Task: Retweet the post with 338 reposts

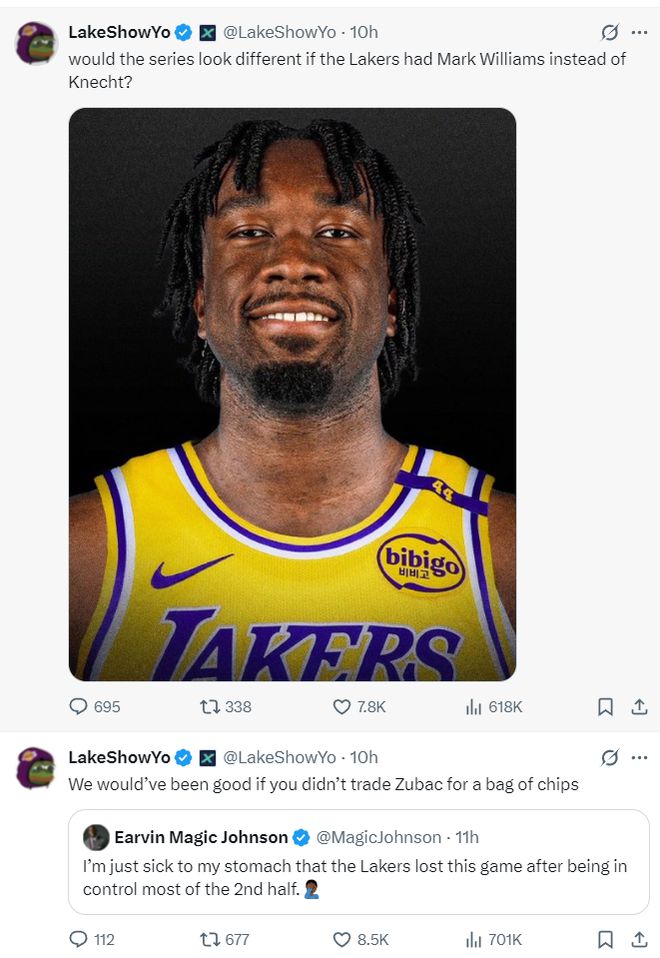Action: tap(226, 707)
